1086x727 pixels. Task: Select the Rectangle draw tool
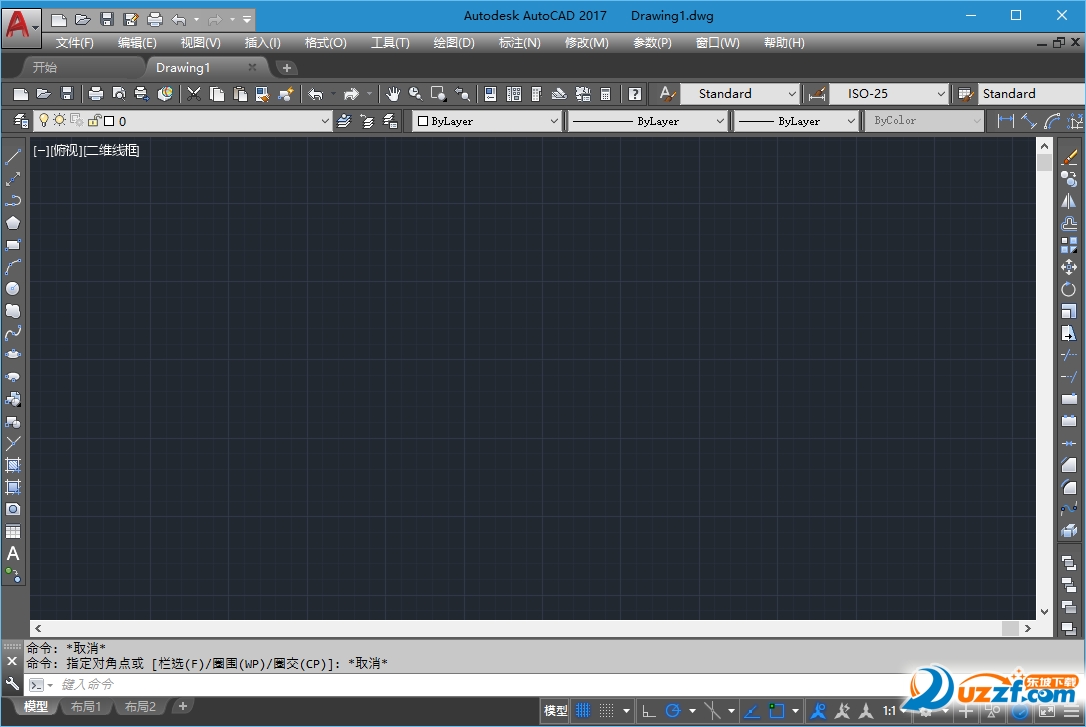[x=13, y=245]
